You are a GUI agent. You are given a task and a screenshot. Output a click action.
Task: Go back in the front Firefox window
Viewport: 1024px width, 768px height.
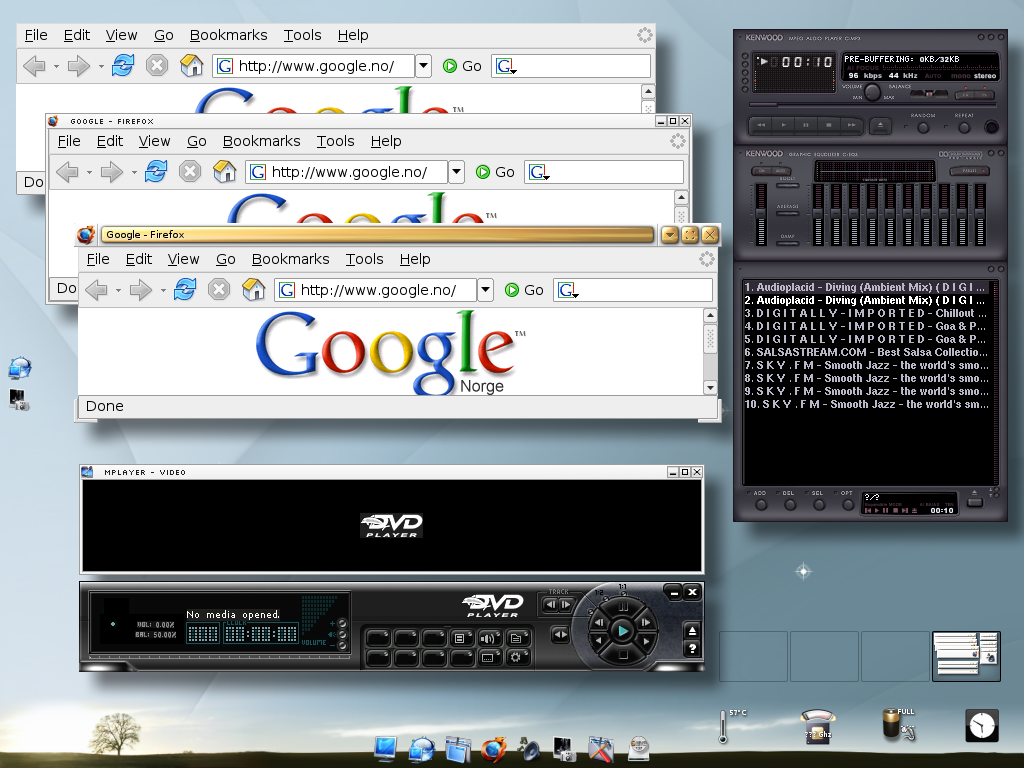click(97, 289)
